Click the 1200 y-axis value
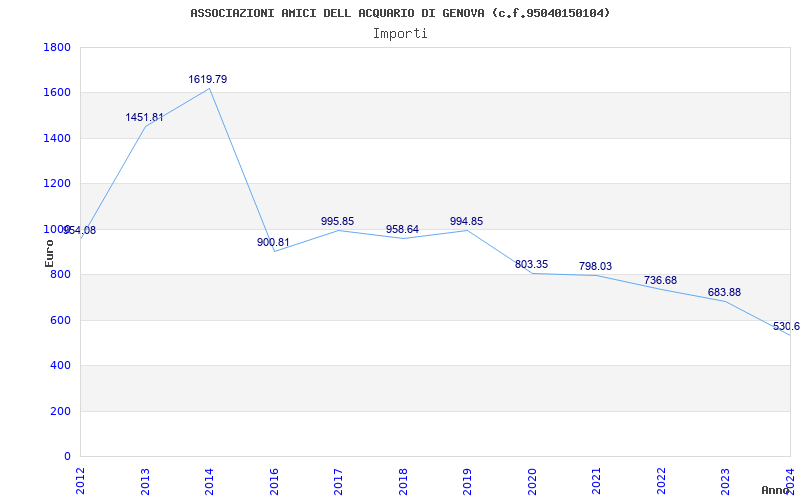Image resolution: width=800 pixels, height=500 pixels. (x=57, y=184)
